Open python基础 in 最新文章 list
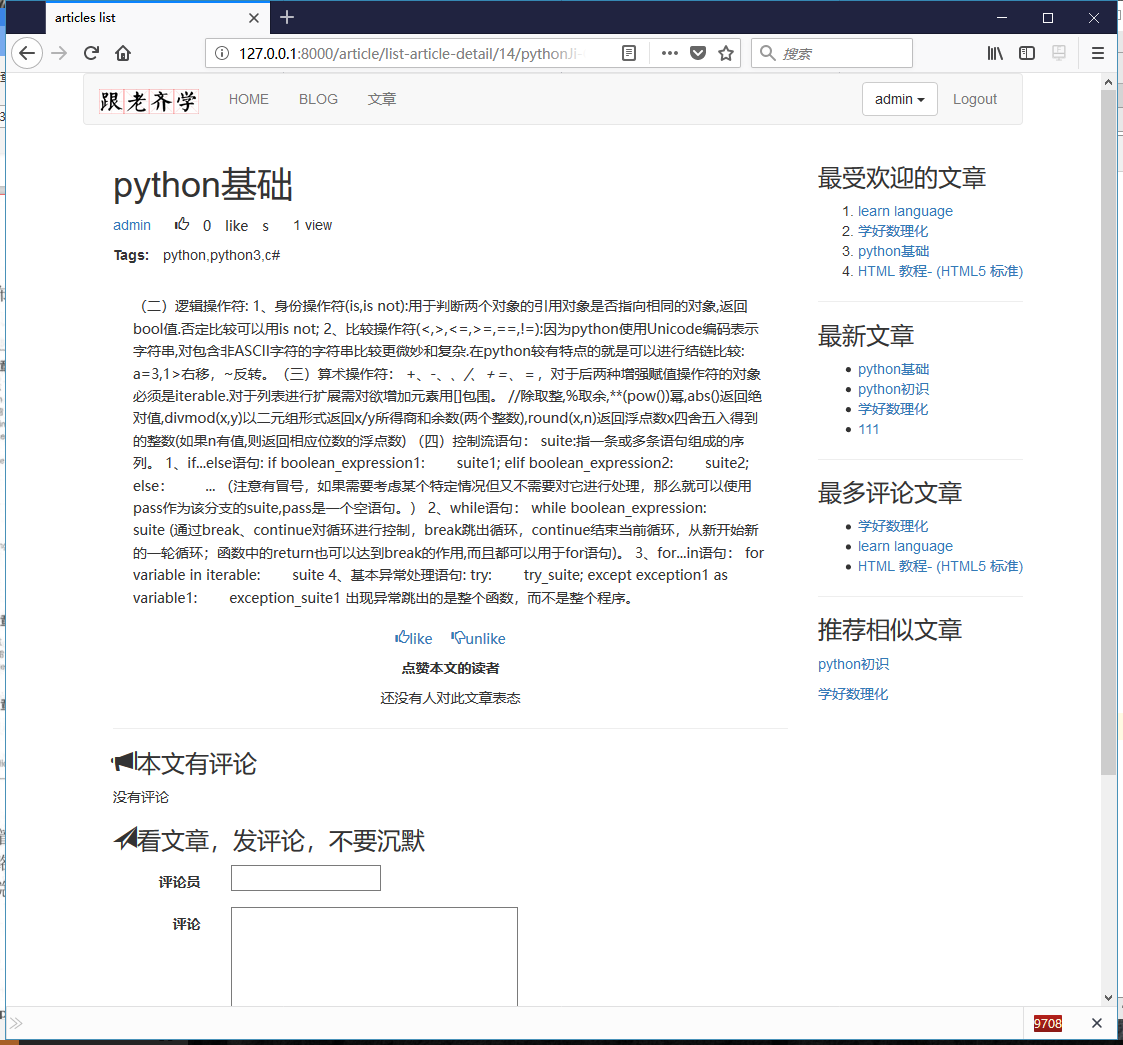The width and height of the screenshot is (1123, 1045). [893, 370]
